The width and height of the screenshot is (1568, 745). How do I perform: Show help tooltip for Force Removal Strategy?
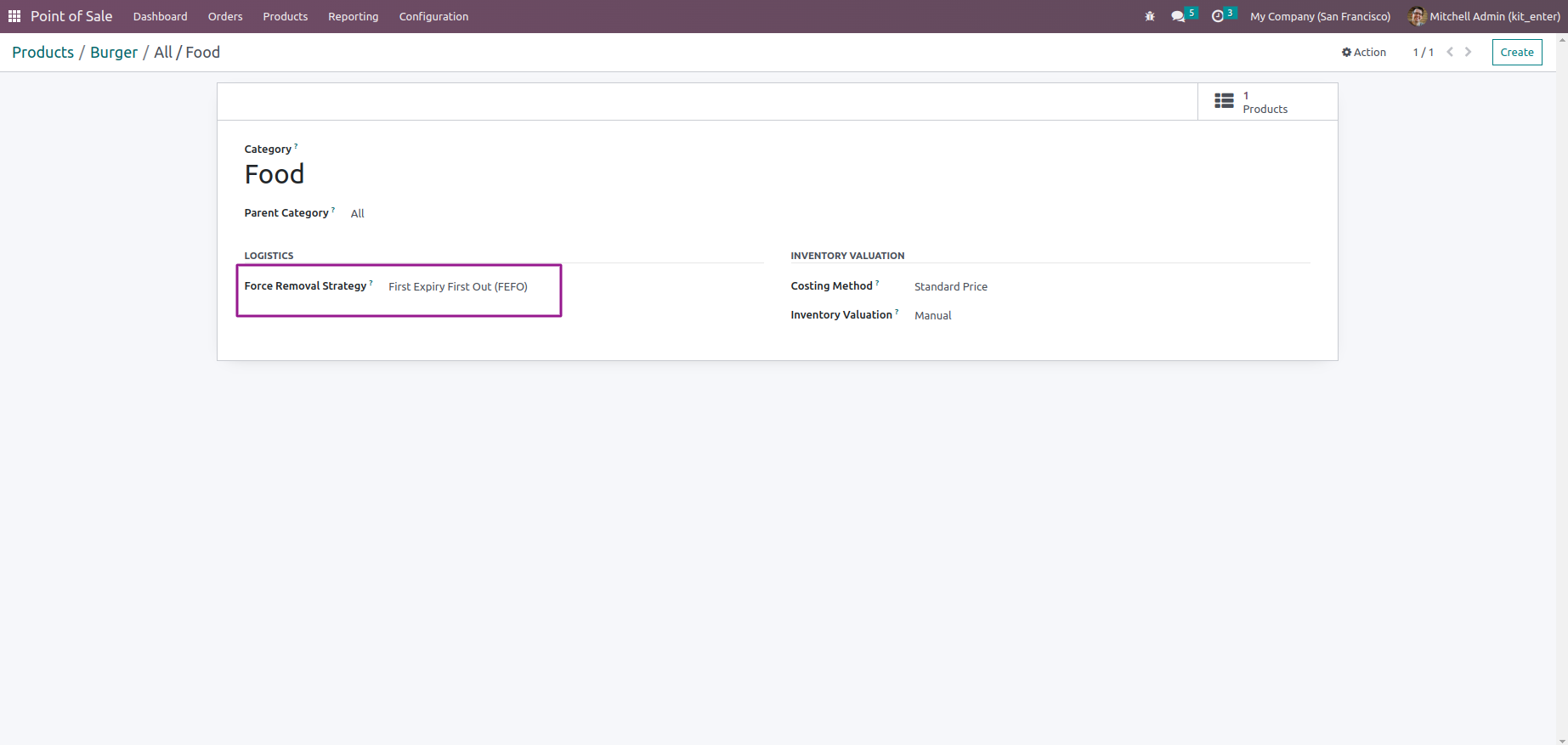pyautogui.click(x=371, y=283)
